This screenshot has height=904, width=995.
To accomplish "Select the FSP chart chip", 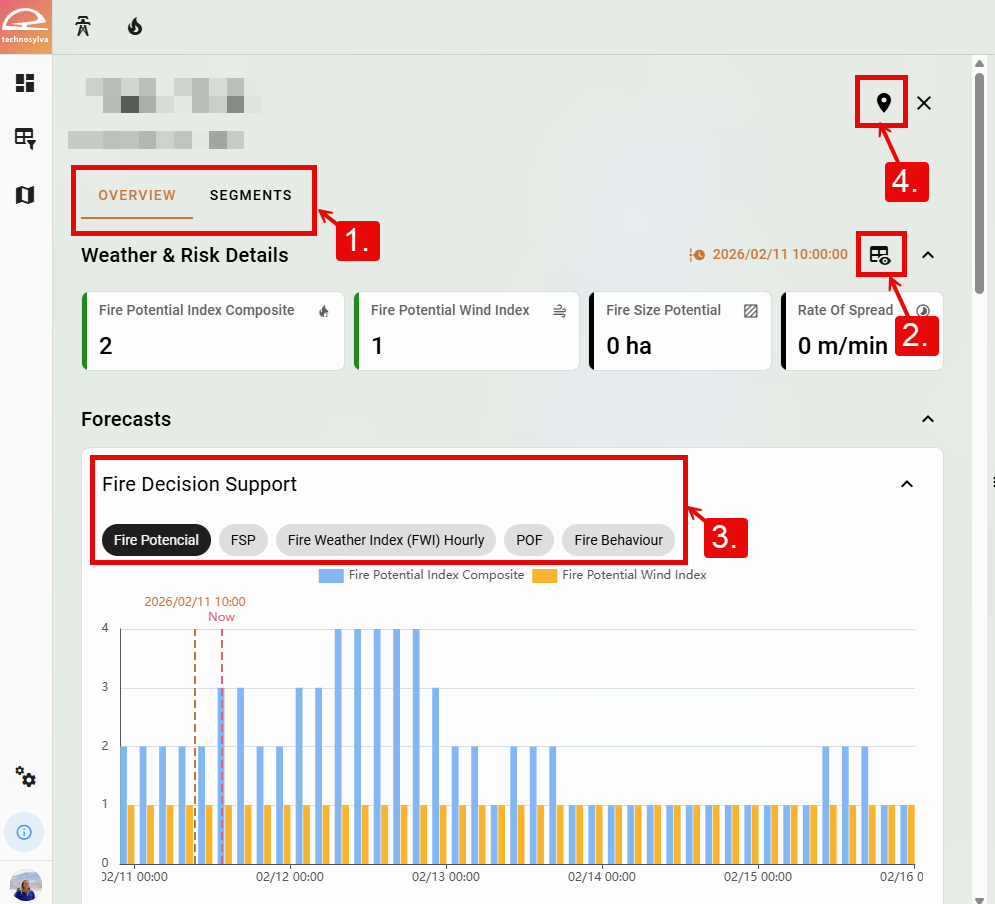I will pyautogui.click(x=243, y=540).
